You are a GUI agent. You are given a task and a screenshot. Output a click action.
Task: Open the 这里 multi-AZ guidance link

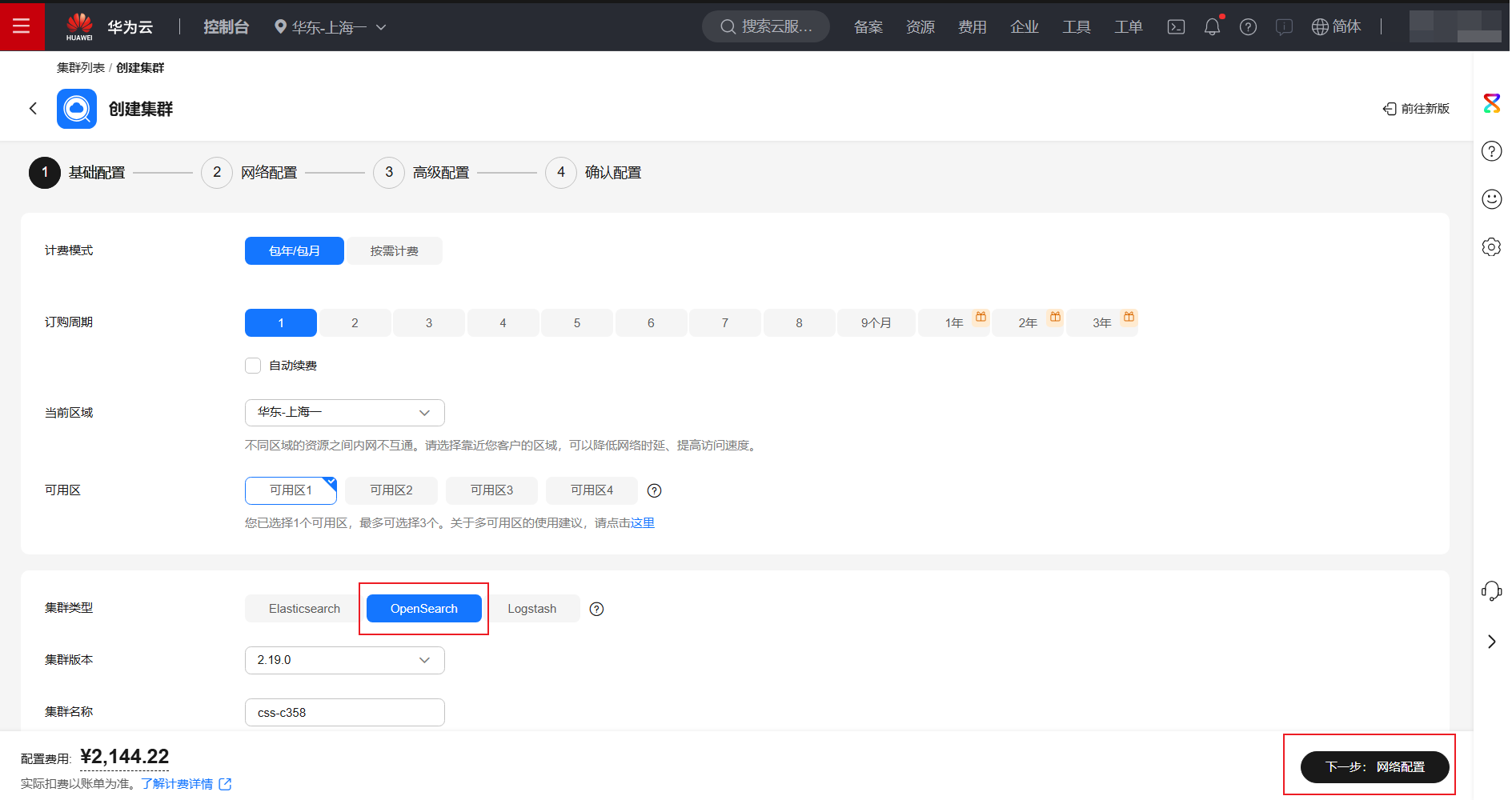643,523
